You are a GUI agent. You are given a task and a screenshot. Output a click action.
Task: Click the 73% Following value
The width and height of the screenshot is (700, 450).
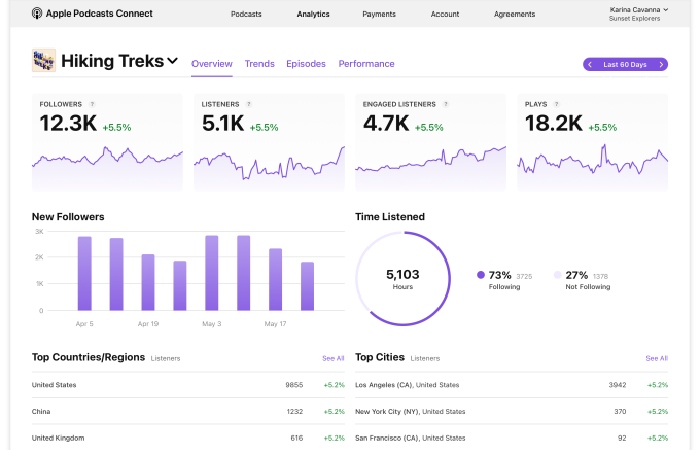point(500,275)
